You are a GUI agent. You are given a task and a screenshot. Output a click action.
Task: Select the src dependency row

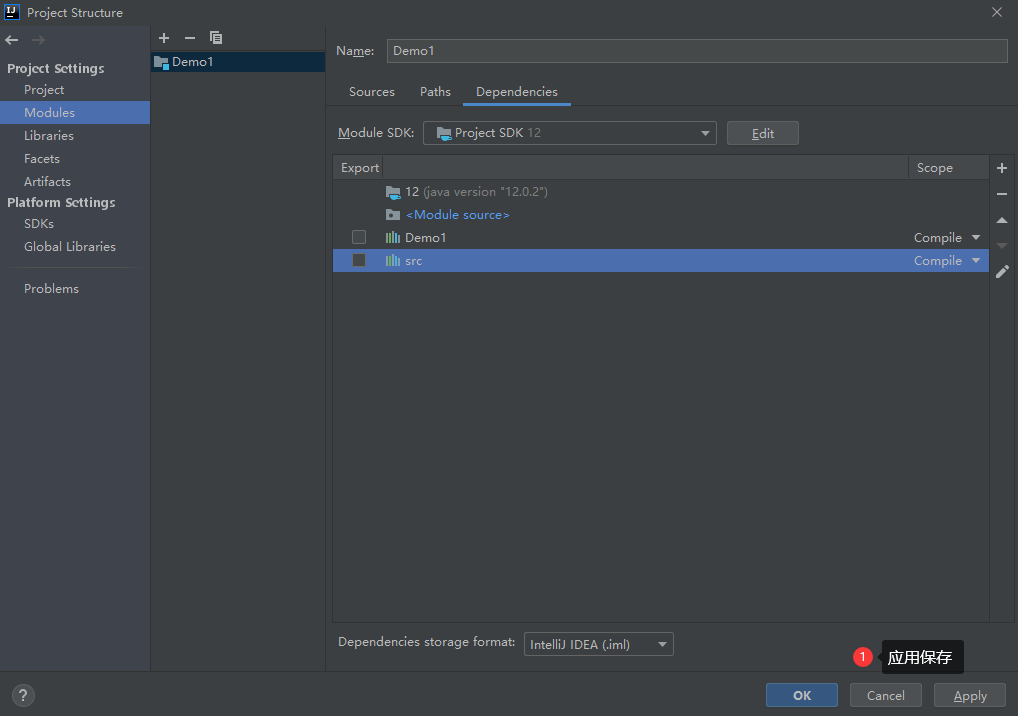(661, 260)
